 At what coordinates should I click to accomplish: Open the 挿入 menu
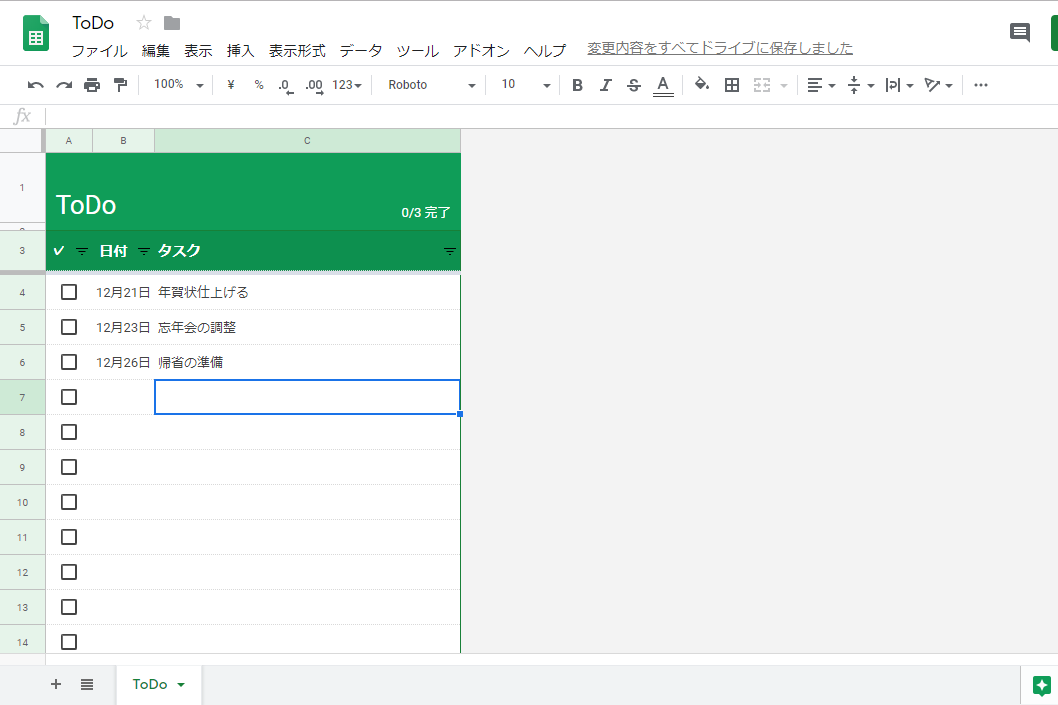click(x=240, y=51)
